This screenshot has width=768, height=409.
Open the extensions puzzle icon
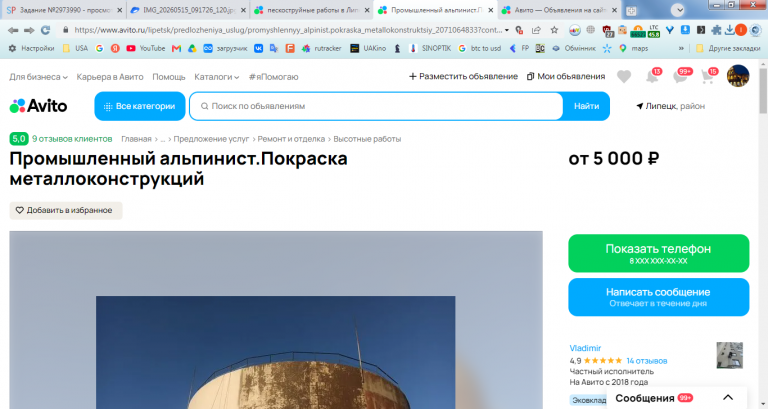(716, 30)
